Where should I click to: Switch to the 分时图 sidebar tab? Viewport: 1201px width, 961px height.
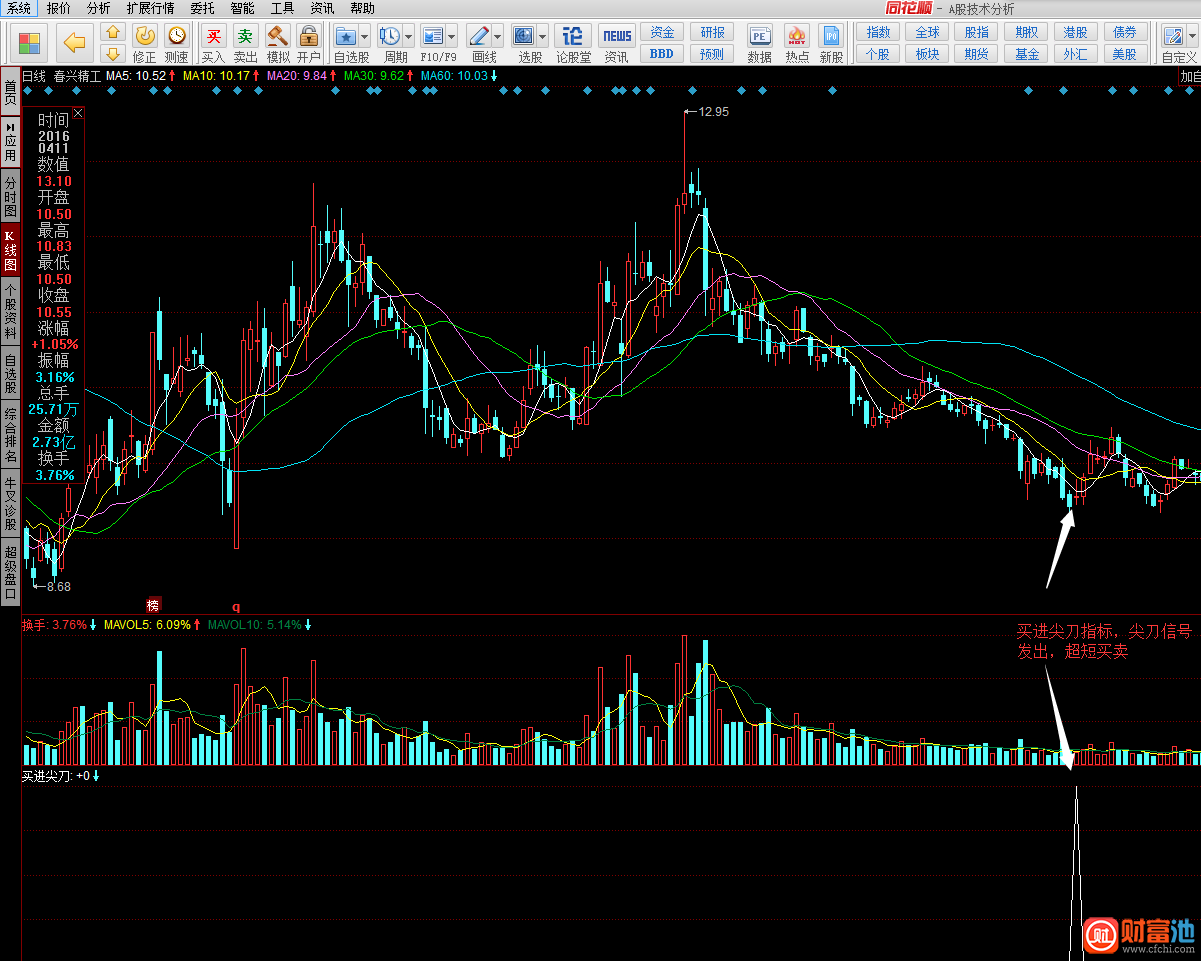click(x=10, y=198)
